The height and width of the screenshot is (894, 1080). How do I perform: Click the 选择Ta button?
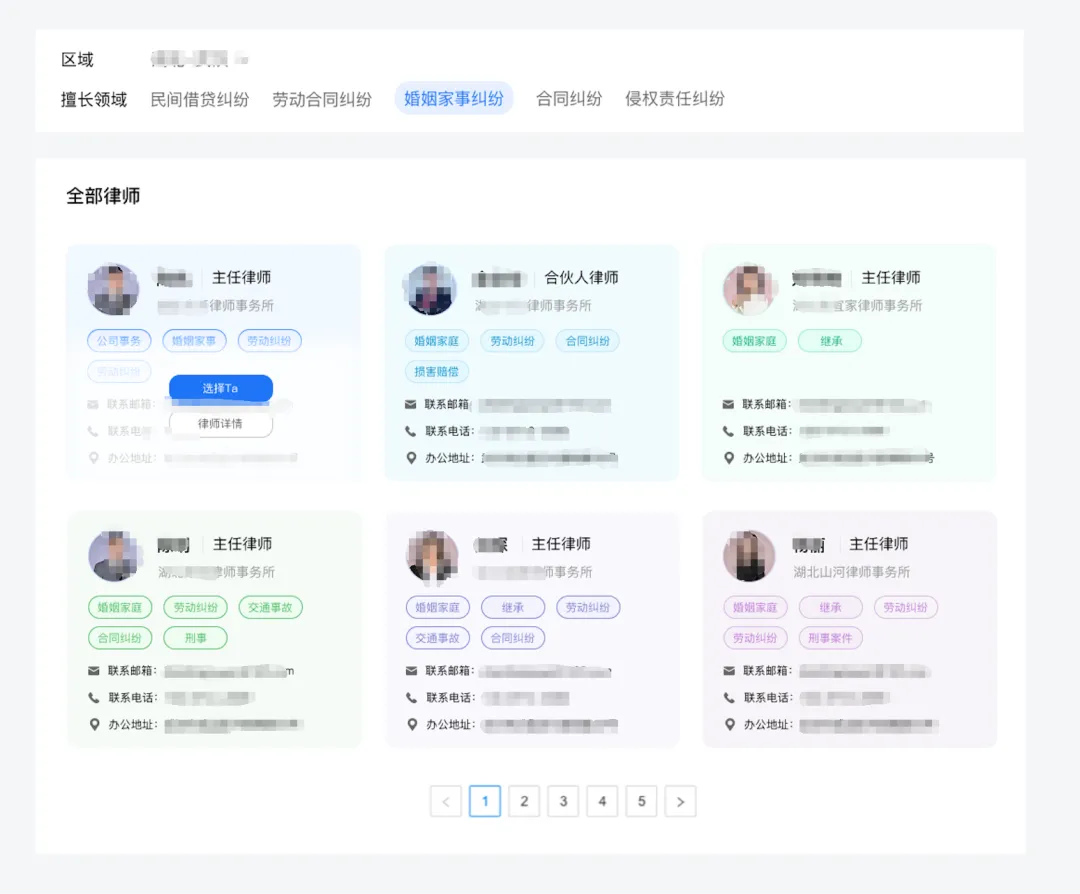click(x=221, y=388)
